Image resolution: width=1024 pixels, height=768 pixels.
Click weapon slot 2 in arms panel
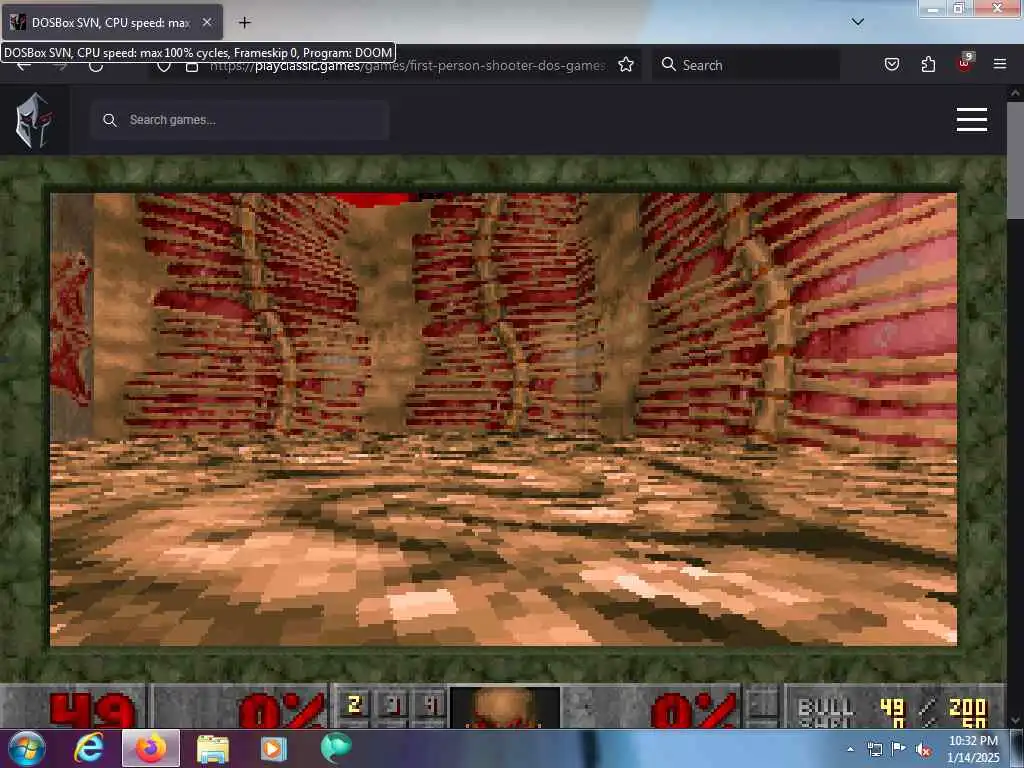[355, 705]
